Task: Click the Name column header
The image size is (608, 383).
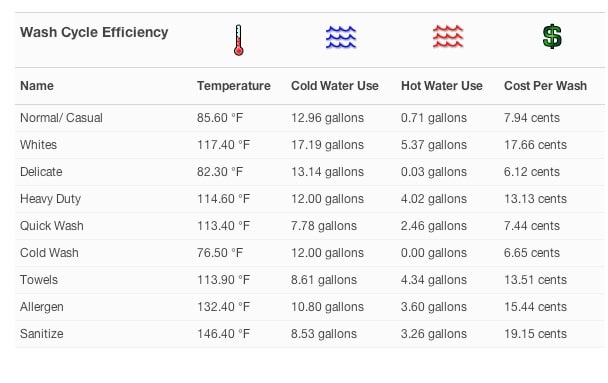Action: tap(37, 86)
